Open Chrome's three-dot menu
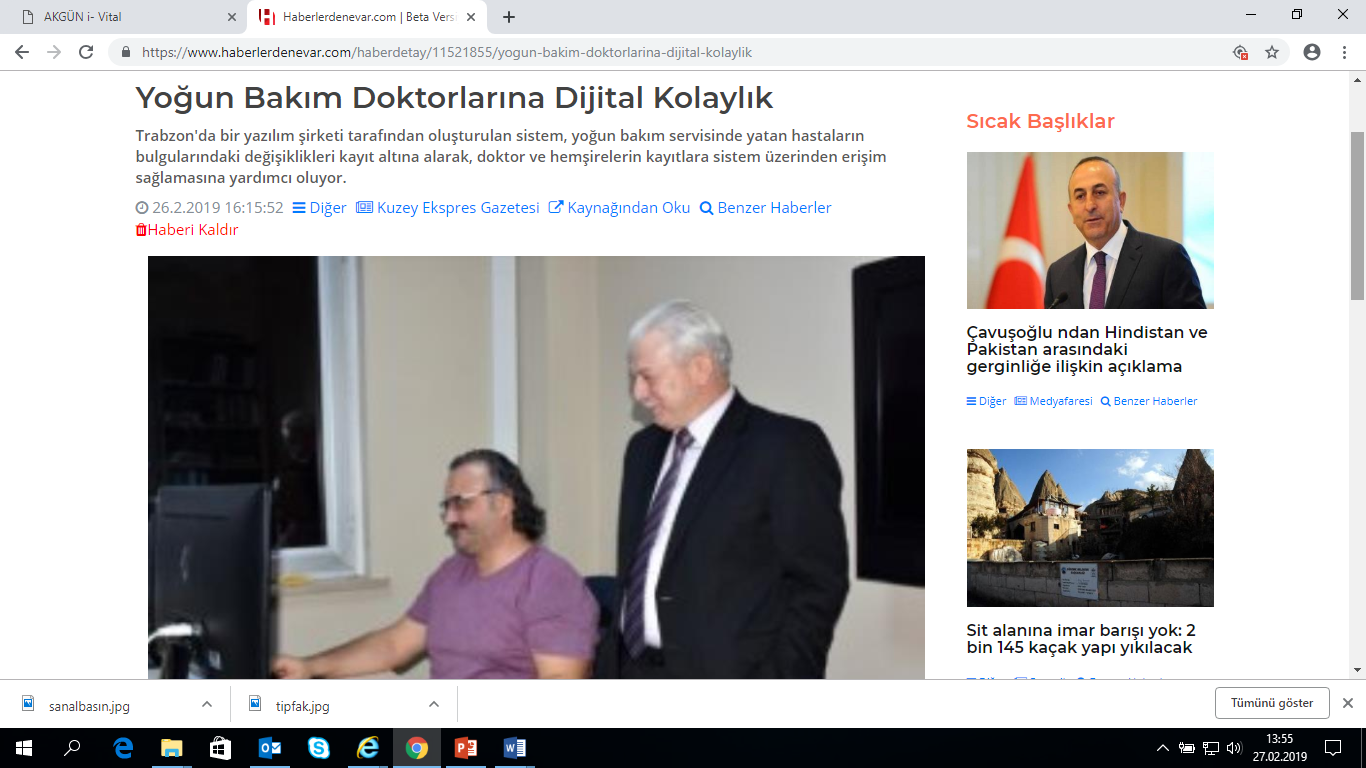Viewport: 1366px width, 768px height. pos(1343,52)
